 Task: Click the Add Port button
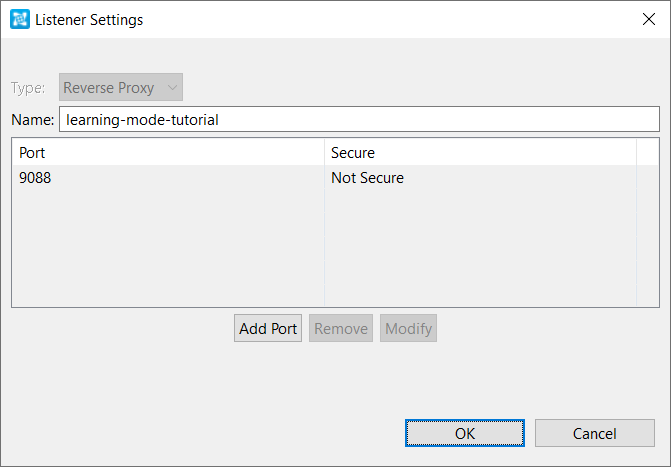(268, 328)
